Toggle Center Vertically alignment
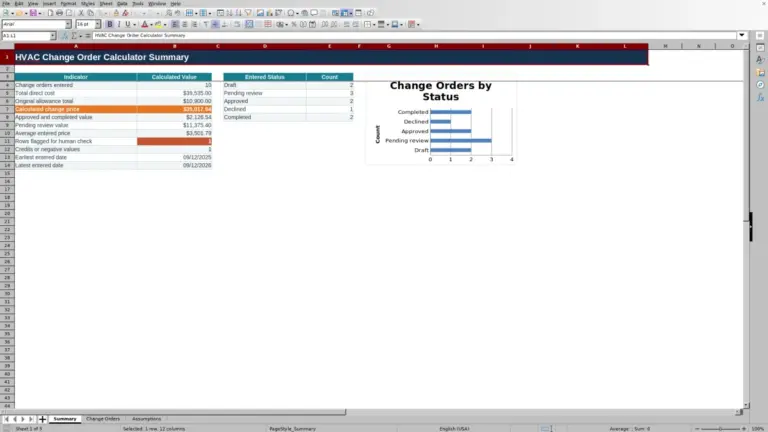The image size is (768, 432). pos(215,24)
